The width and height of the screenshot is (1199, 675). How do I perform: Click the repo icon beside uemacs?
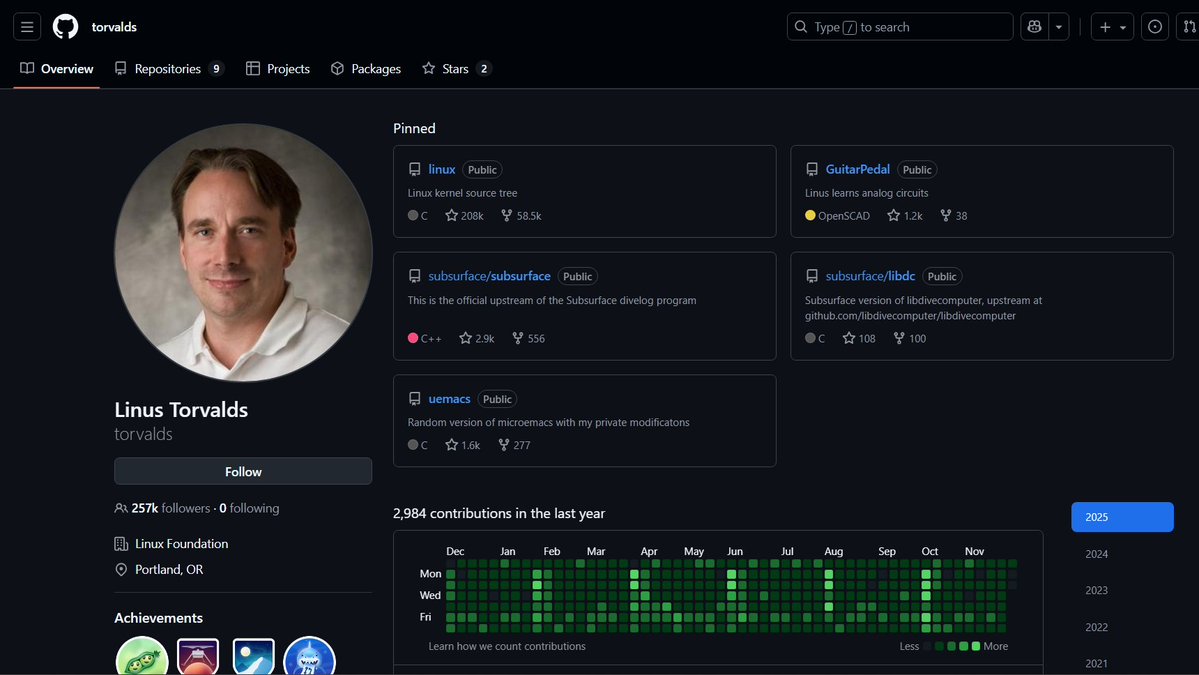click(414, 399)
